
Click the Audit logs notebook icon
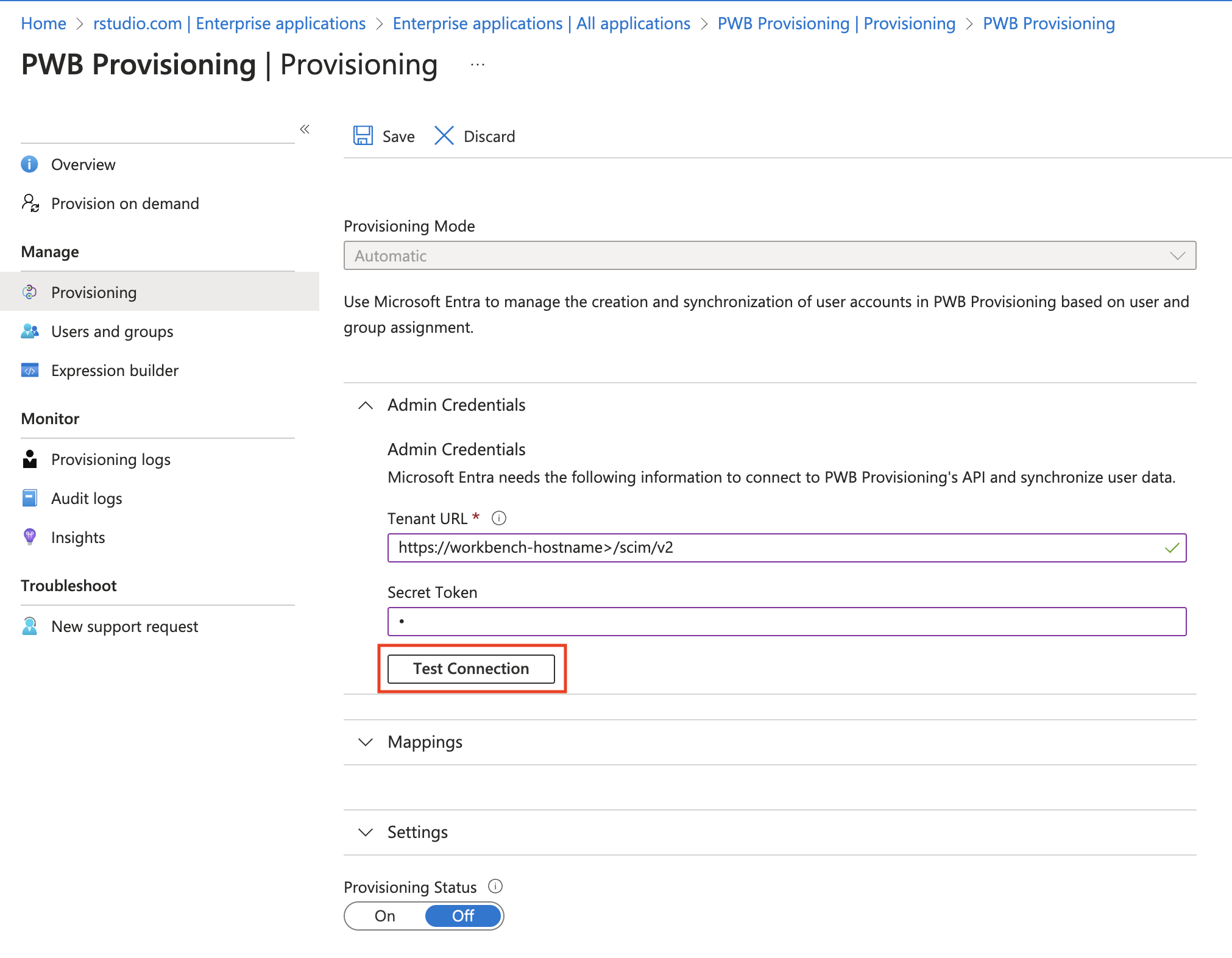[x=29, y=498]
